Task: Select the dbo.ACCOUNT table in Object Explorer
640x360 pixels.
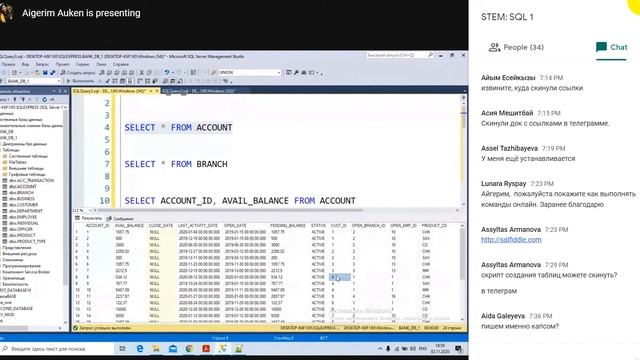Action: click(x=23, y=186)
